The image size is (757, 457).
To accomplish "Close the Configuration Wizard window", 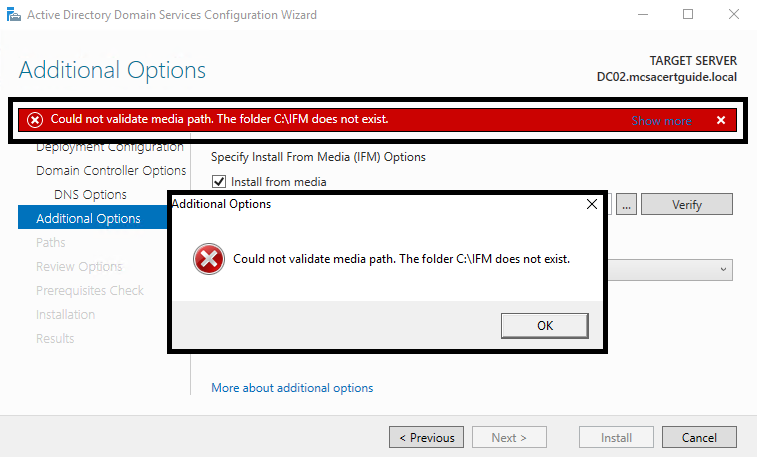I will coord(734,14).
